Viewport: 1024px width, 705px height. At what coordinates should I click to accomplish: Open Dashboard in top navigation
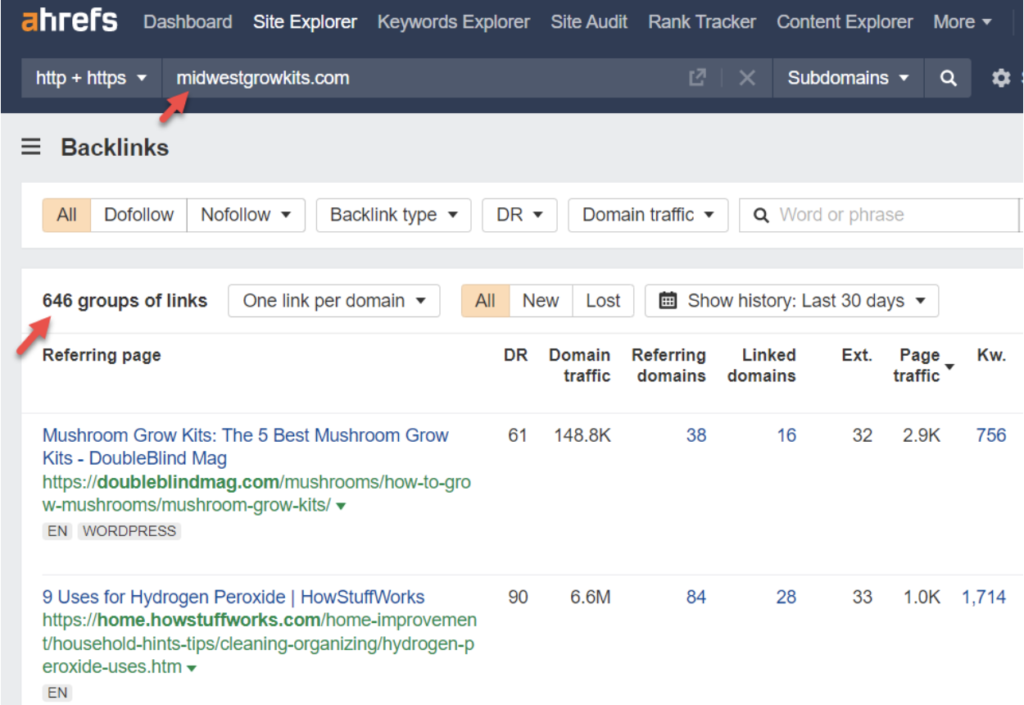tap(187, 22)
